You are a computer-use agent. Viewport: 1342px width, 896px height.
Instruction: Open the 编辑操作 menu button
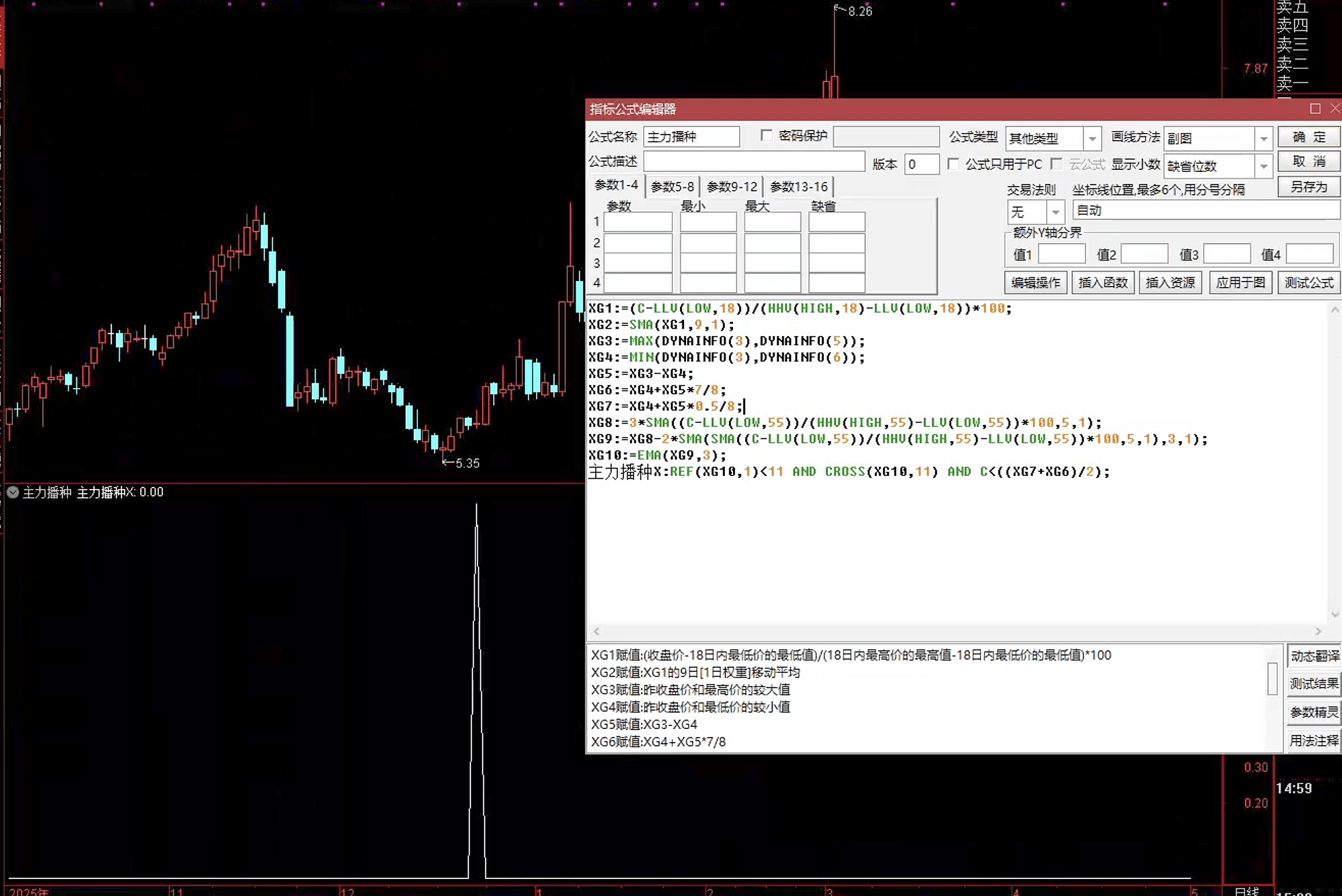pyautogui.click(x=1035, y=282)
